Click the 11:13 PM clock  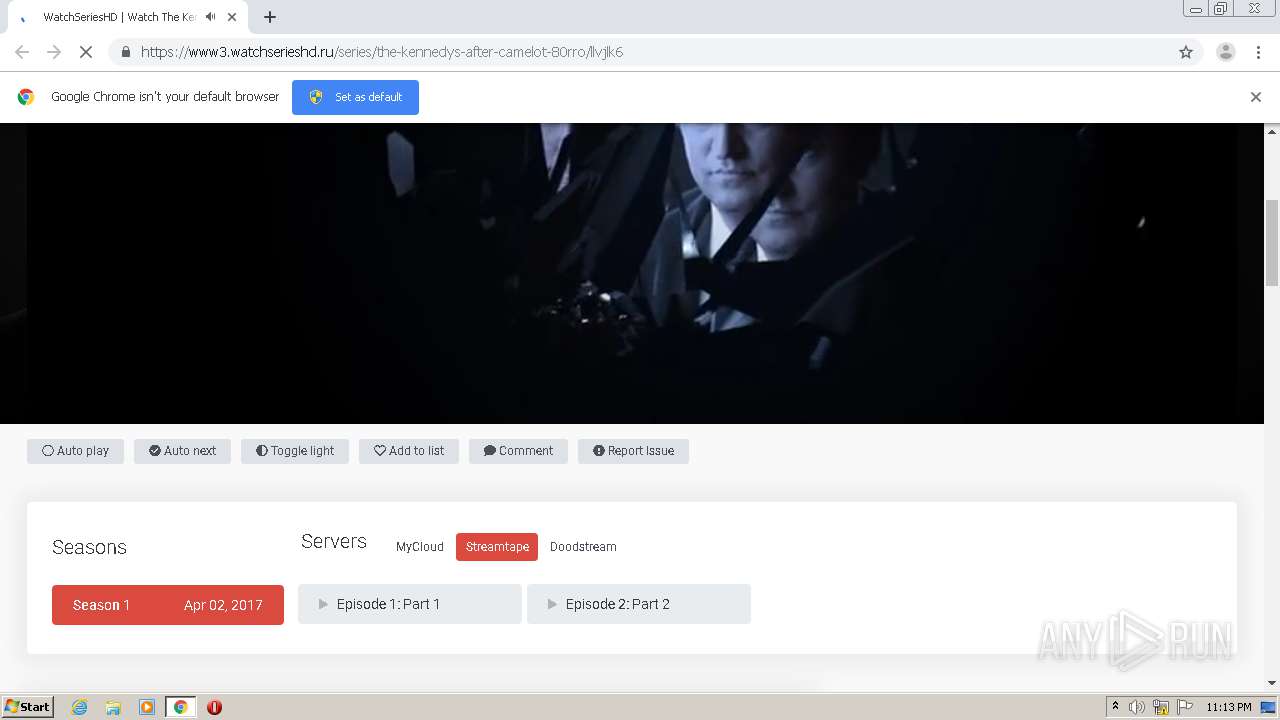[x=1229, y=707]
